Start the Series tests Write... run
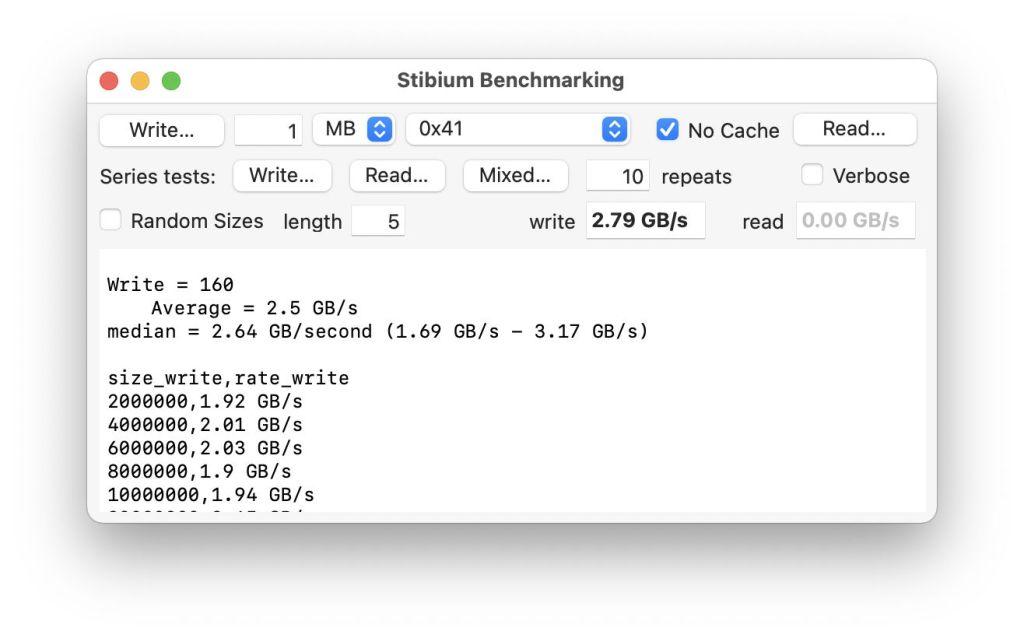The width and height of the screenshot is (1024, 638). [x=282, y=176]
